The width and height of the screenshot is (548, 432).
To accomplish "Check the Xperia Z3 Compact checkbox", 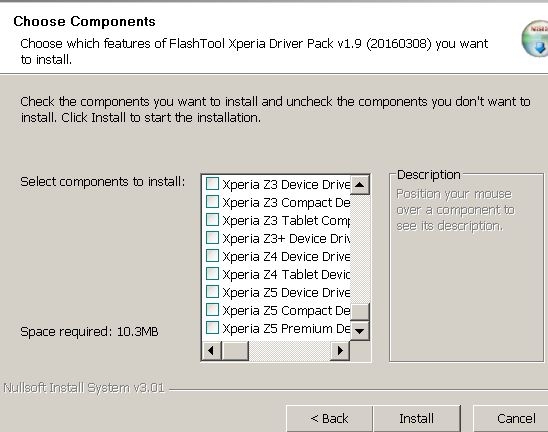I will click(x=212, y=202).
